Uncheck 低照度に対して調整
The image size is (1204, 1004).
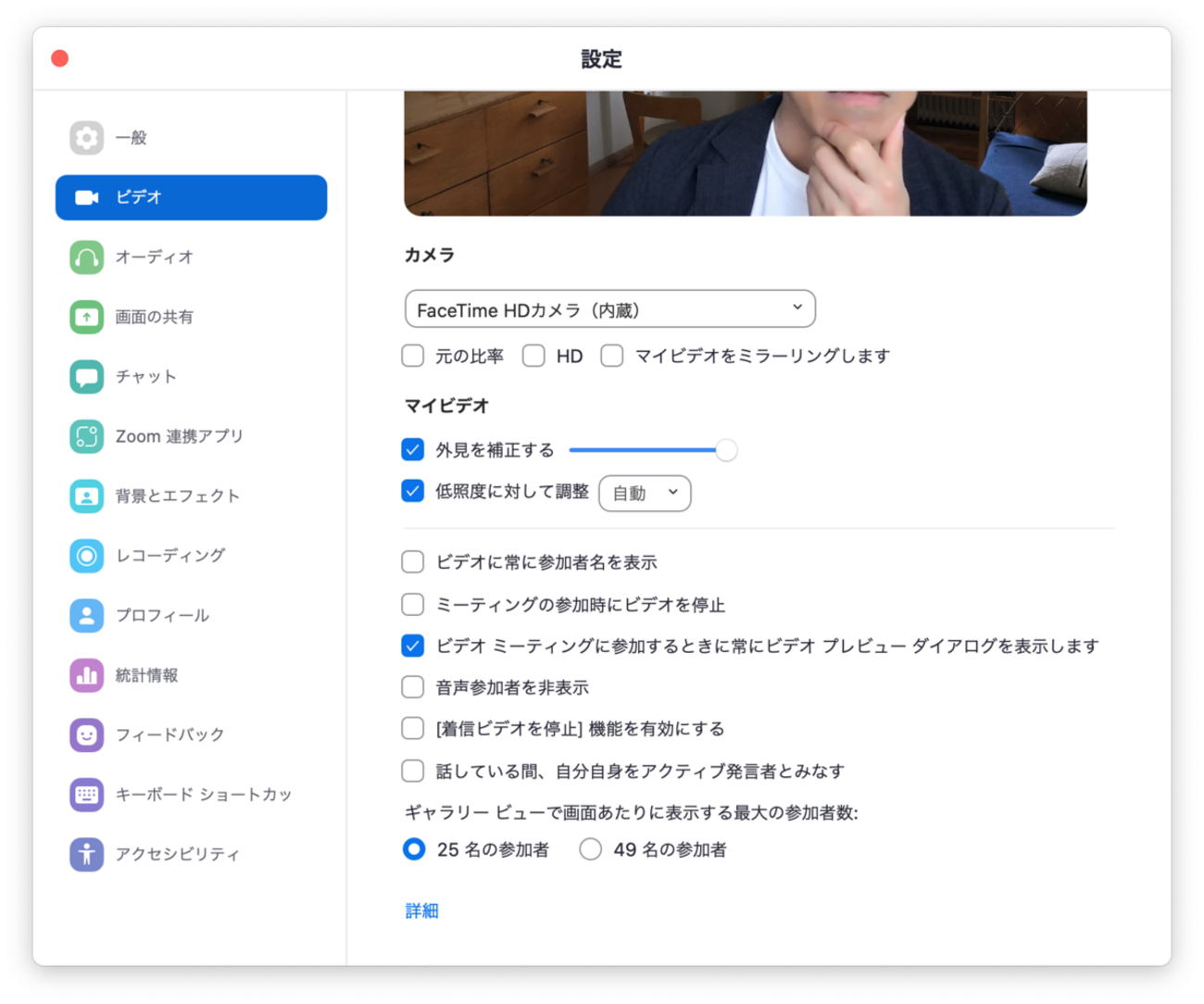click(413, 491)
